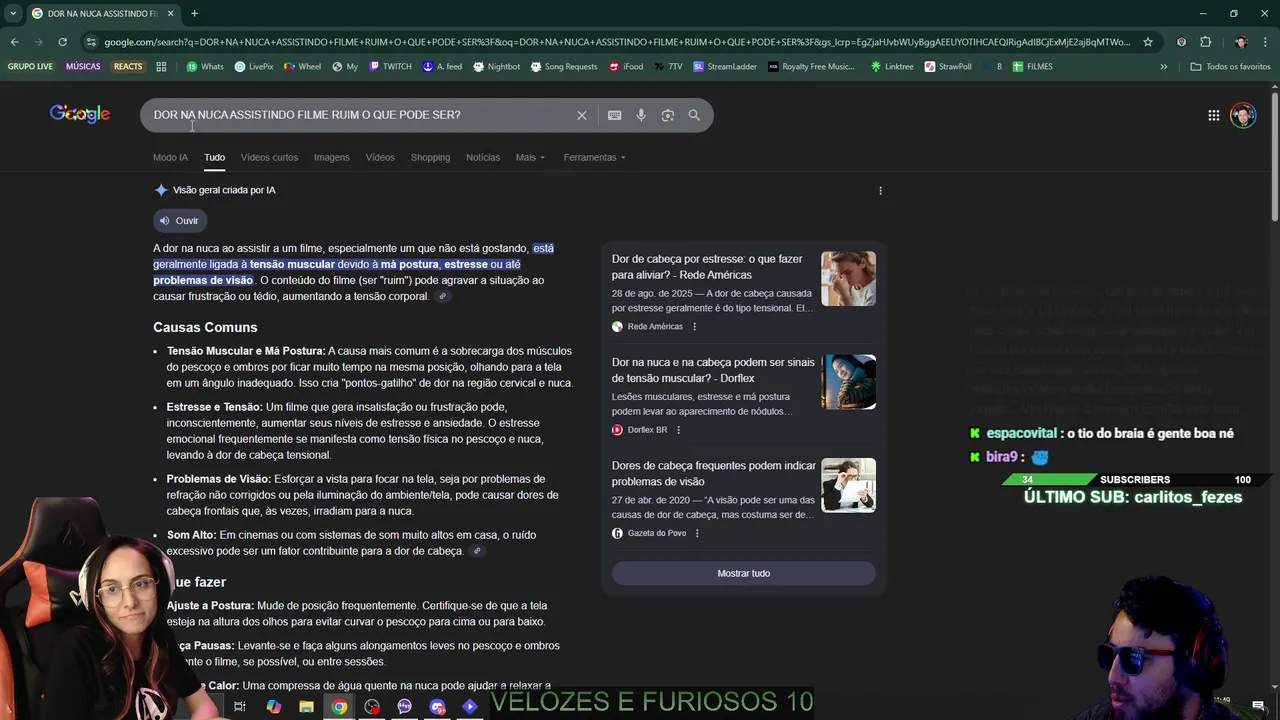The height and width of the screenshot is (720, 1280).
Task: Switch to Vídeos tab
Action: pyautogui.click(x=380, y=157)
